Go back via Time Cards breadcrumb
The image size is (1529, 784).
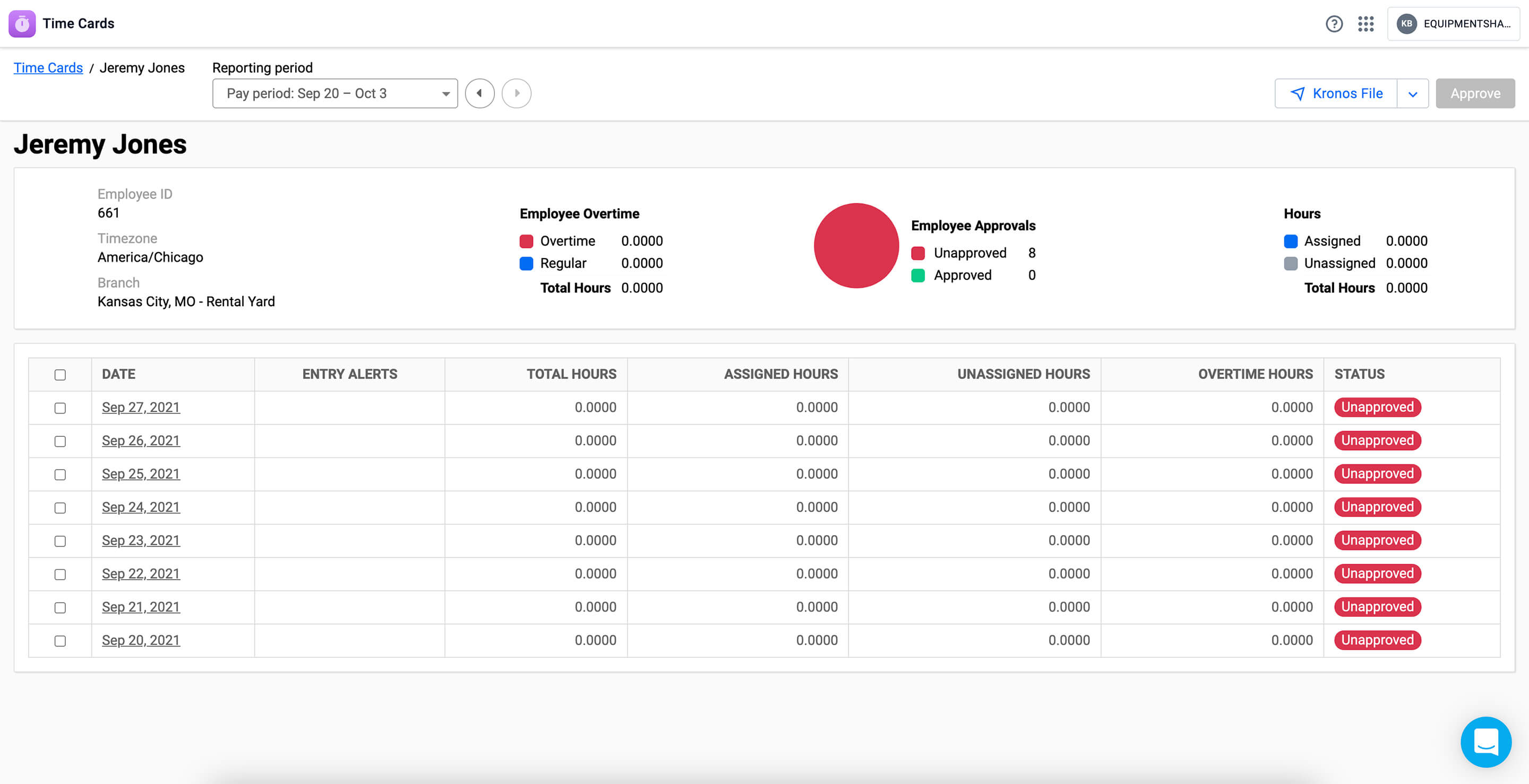tap(48, 67)
